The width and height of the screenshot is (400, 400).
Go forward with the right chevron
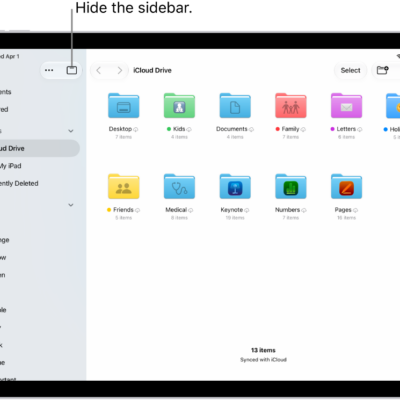pos(120,70)
